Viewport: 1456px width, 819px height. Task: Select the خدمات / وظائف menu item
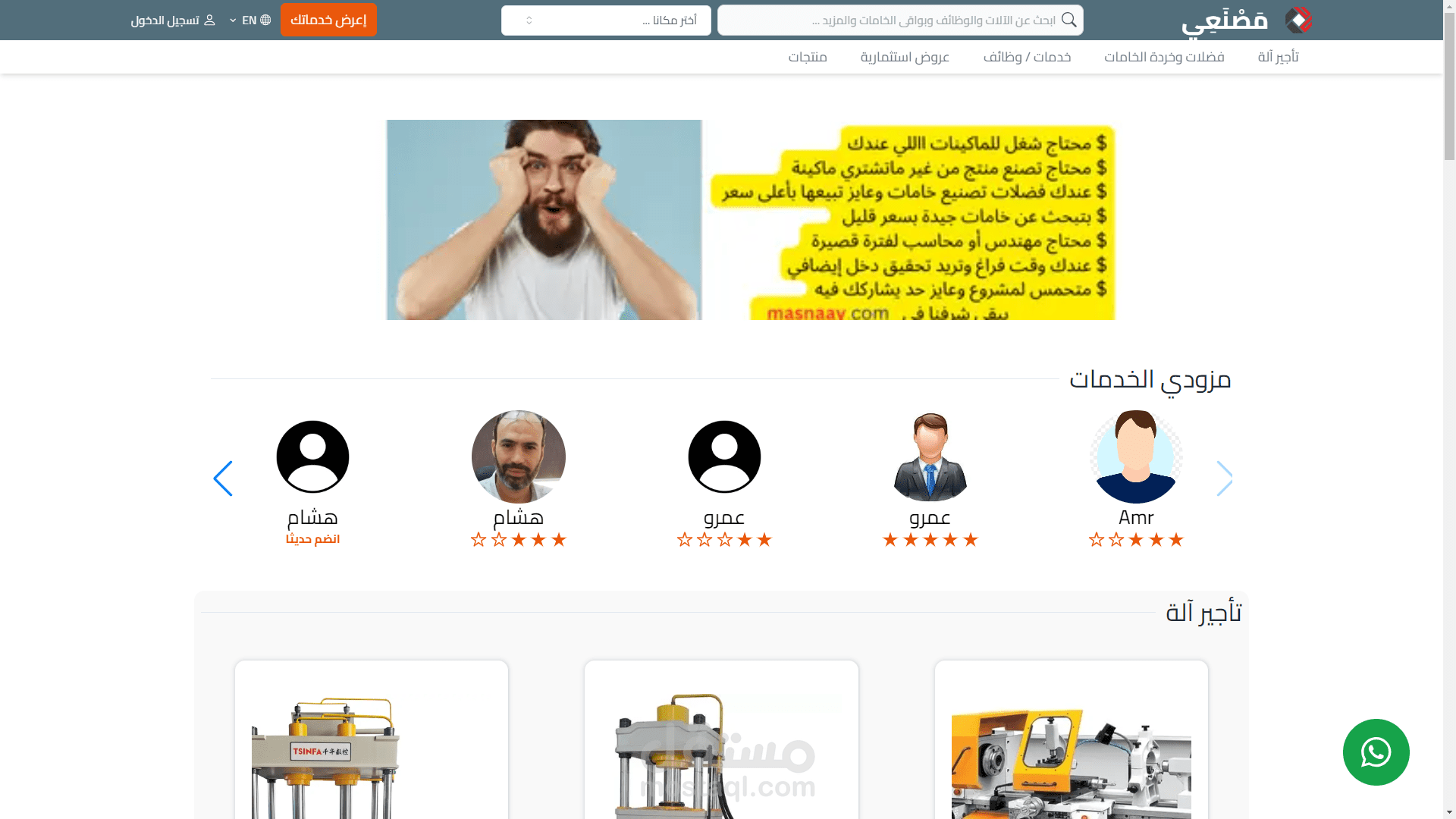click(x=1027, y=57)
